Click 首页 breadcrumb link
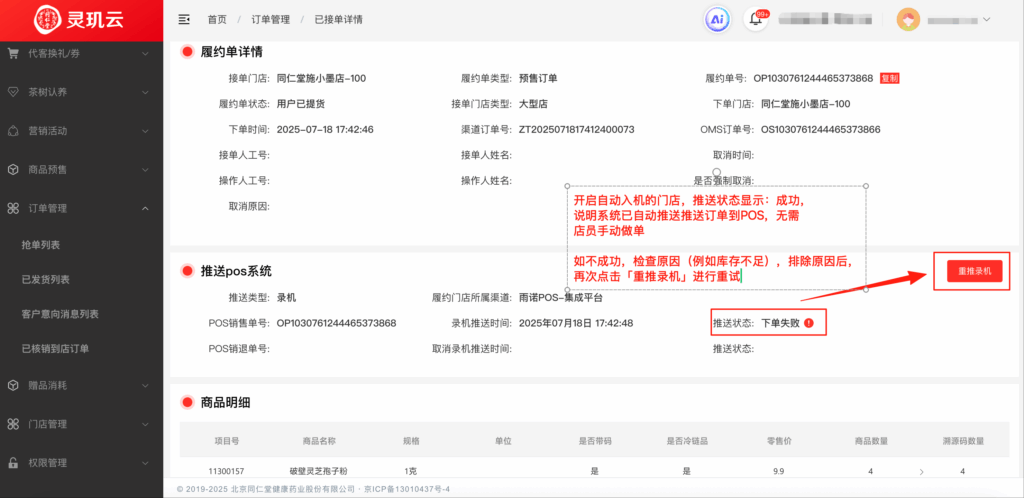The image size is (1024, 498). pos(217,19)
